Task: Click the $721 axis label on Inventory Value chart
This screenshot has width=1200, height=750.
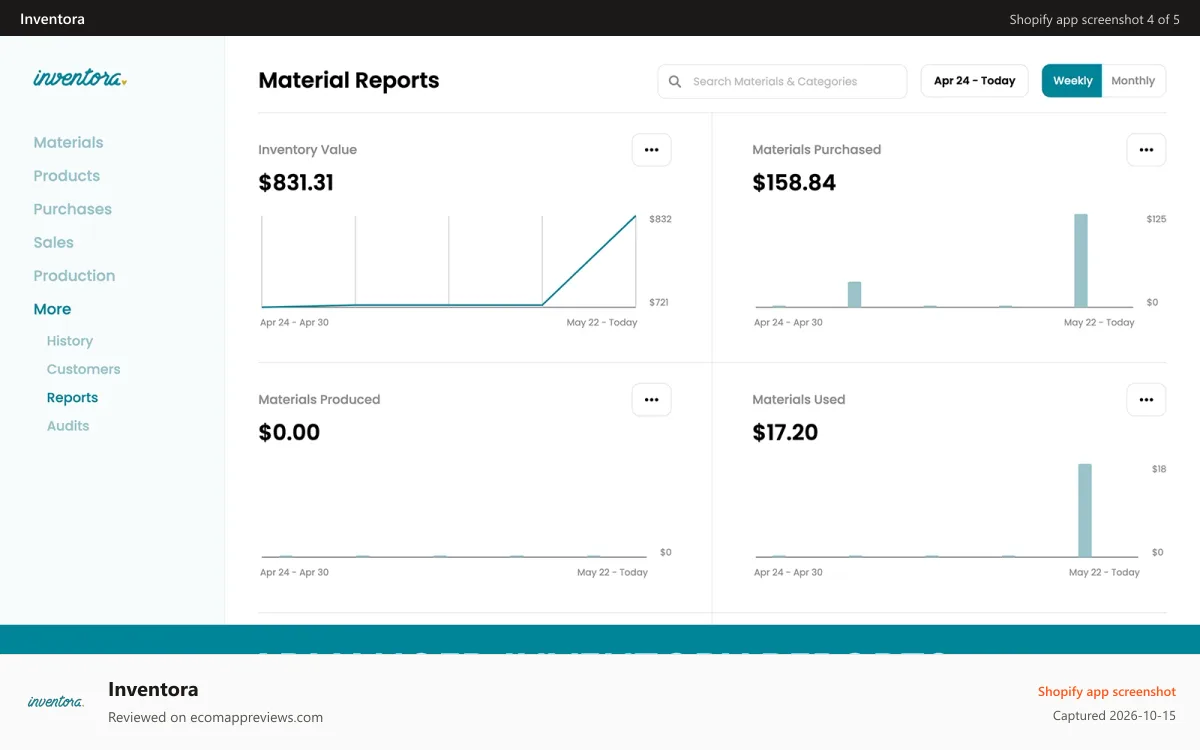Action: click(x=659, y=302)
